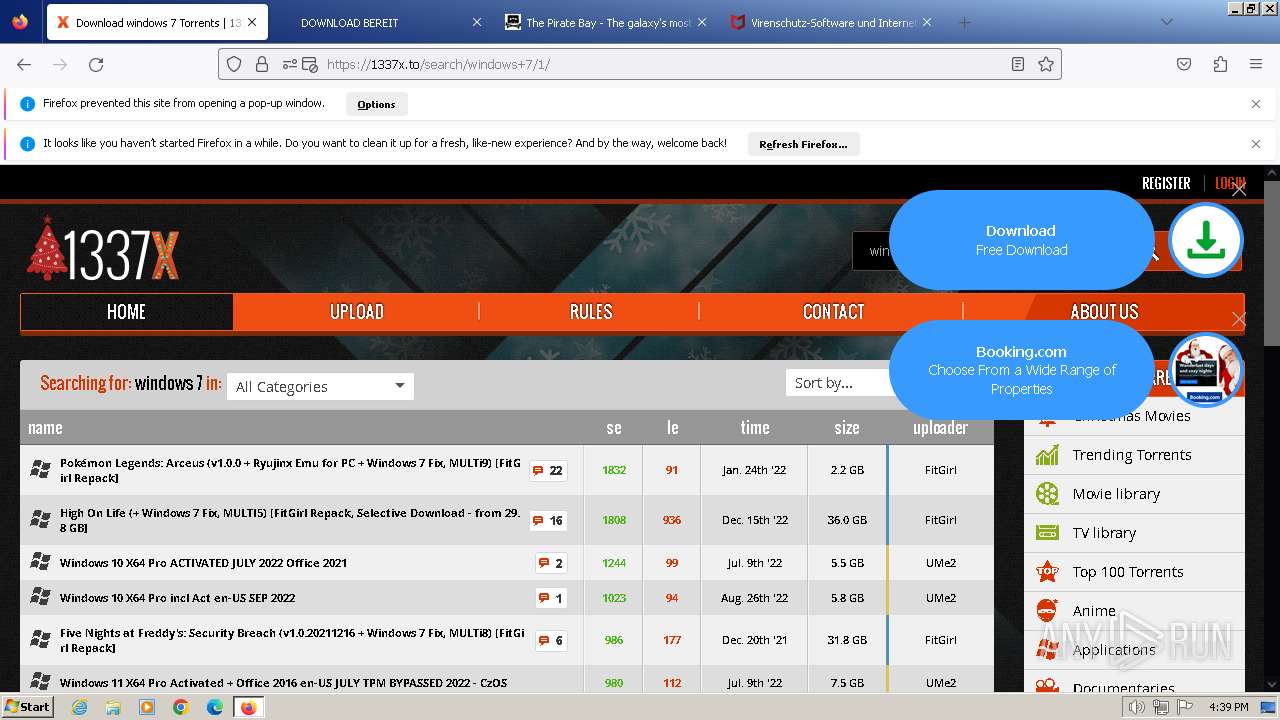
Task: Click Top 100 Torrents star icon
Action: (1047, 572)
